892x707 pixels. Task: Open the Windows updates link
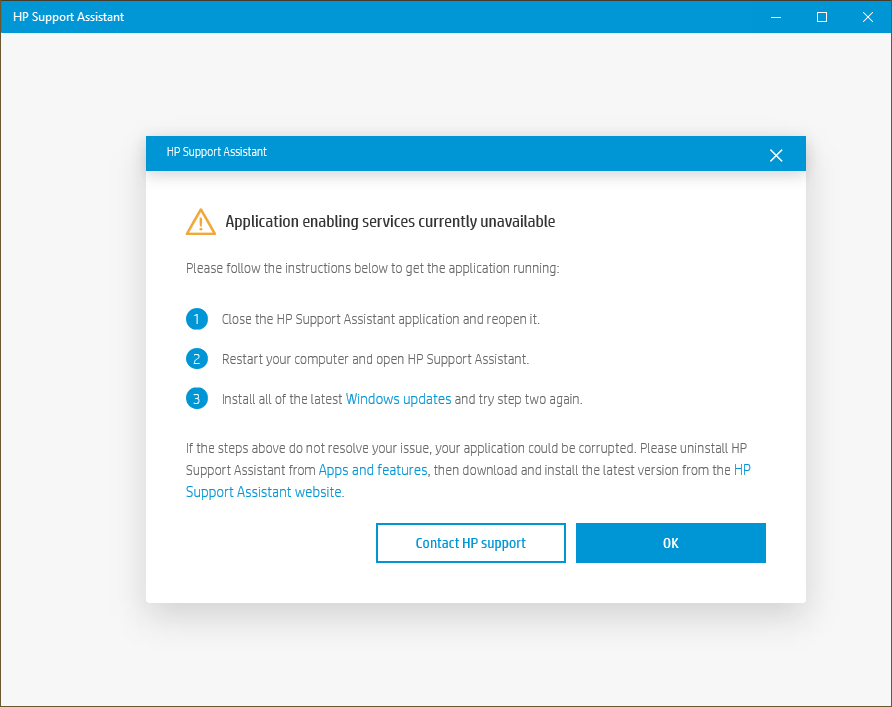click(x=398, y=399)
